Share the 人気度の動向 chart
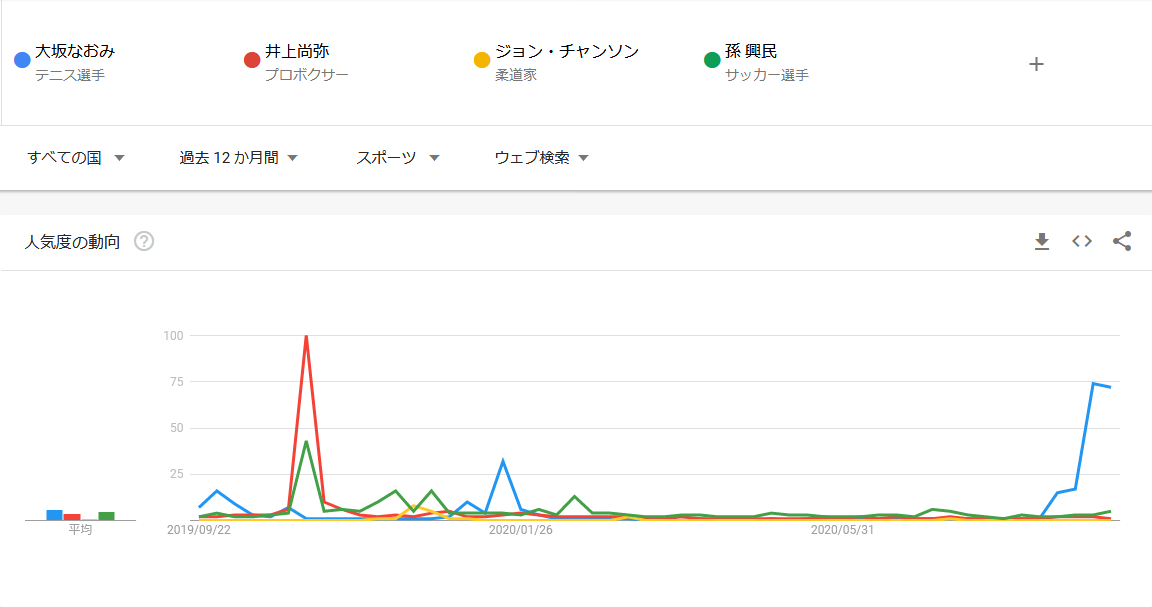1152x607 pixels. pyautogui.click(x=1122, y=241)
